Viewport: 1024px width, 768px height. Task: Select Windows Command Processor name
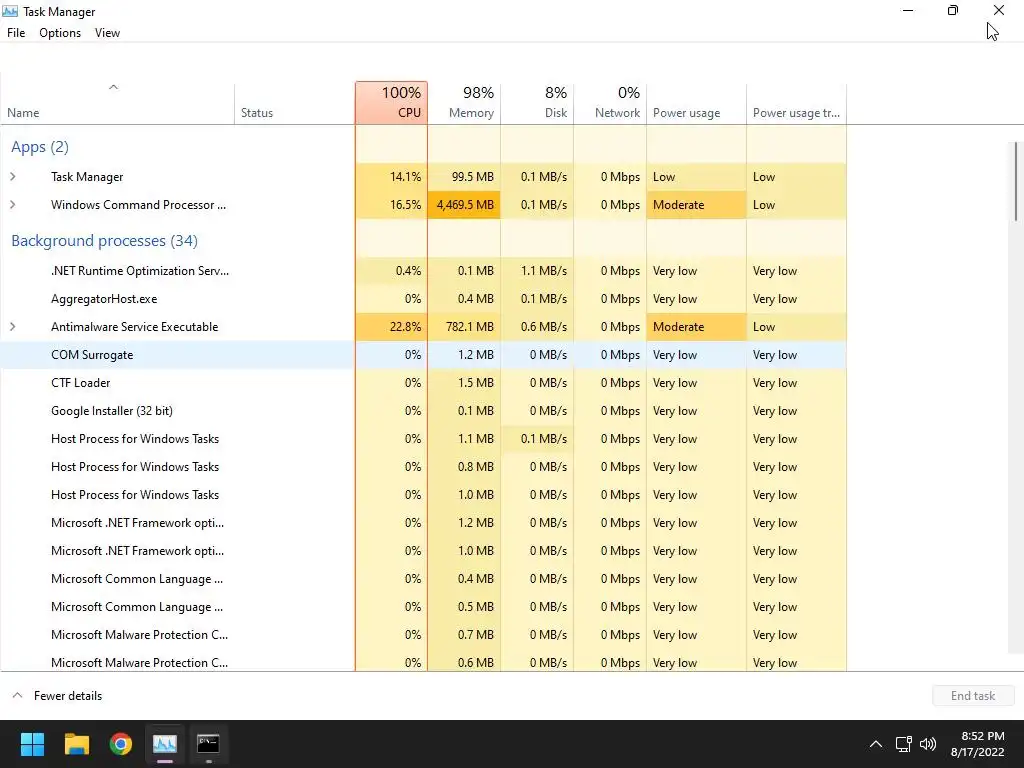click(138, 204)
